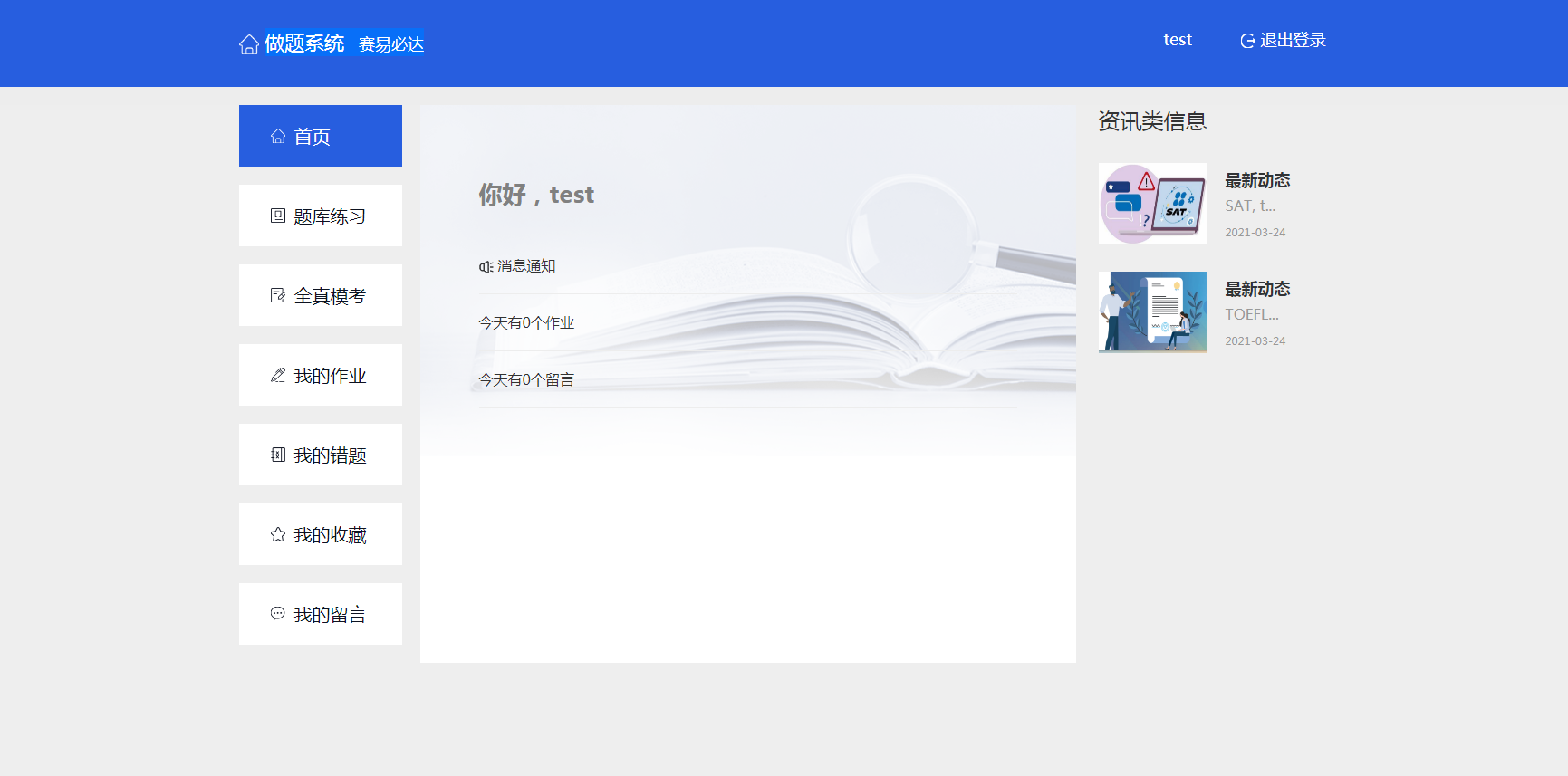Click the 全真模考 mock exam icon

click(x=278, y=295)
